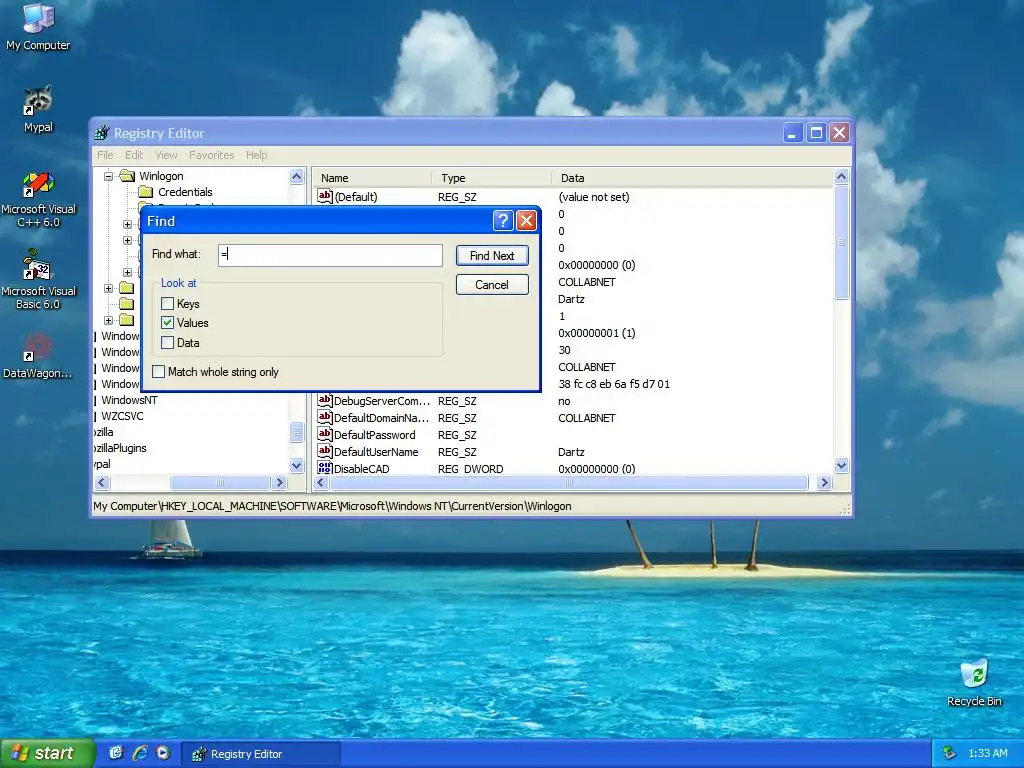Select the DisableCAD DWORD value icon

[x=325, y=468]
